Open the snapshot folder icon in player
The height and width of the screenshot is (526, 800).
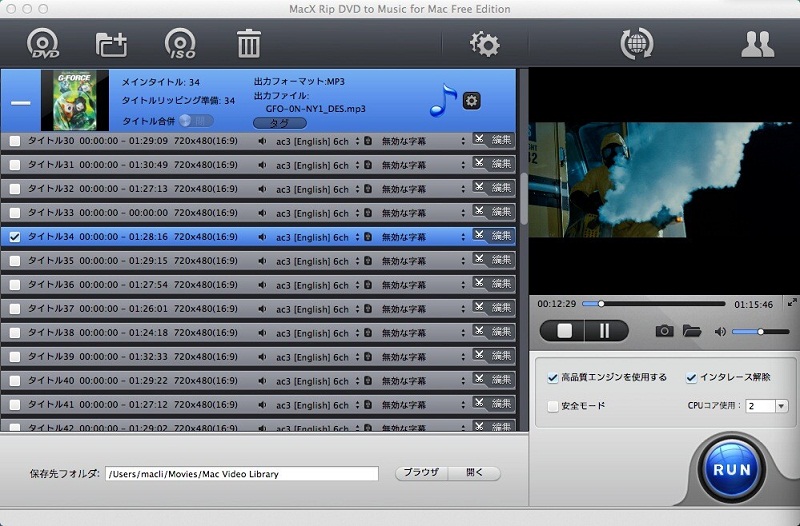[x=692, y=331]
